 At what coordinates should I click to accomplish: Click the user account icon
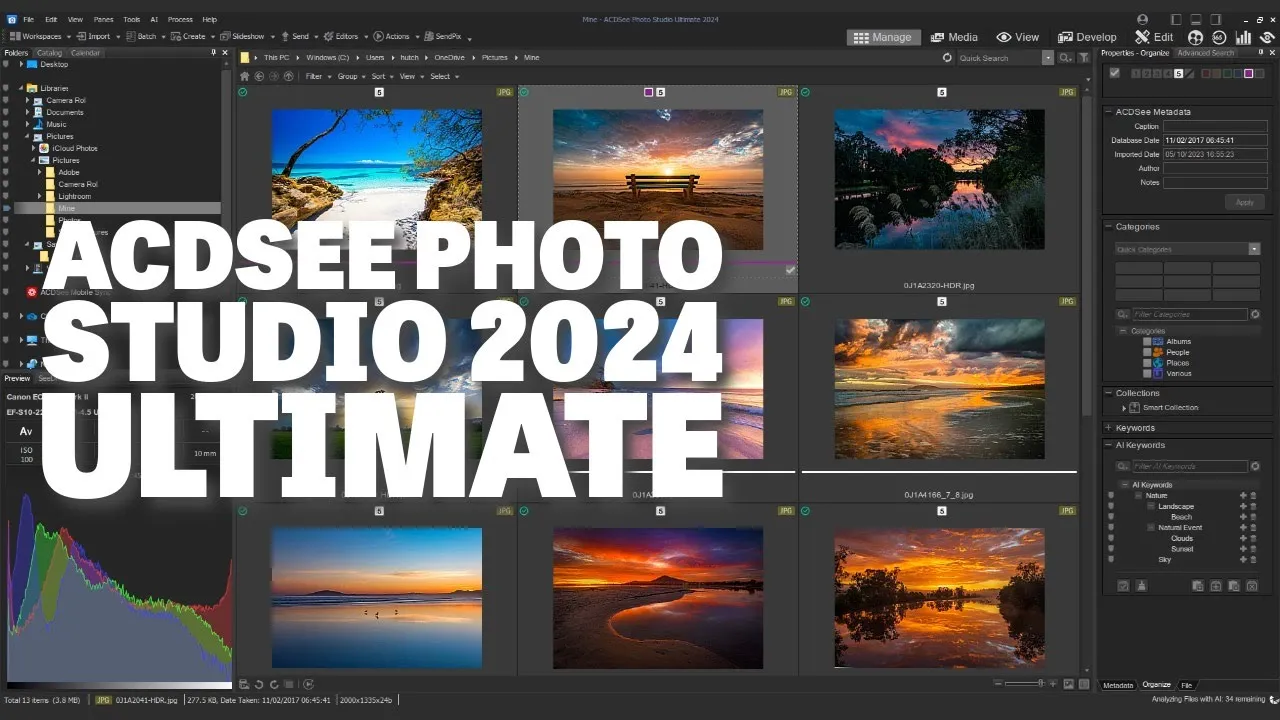point(1143,19)
